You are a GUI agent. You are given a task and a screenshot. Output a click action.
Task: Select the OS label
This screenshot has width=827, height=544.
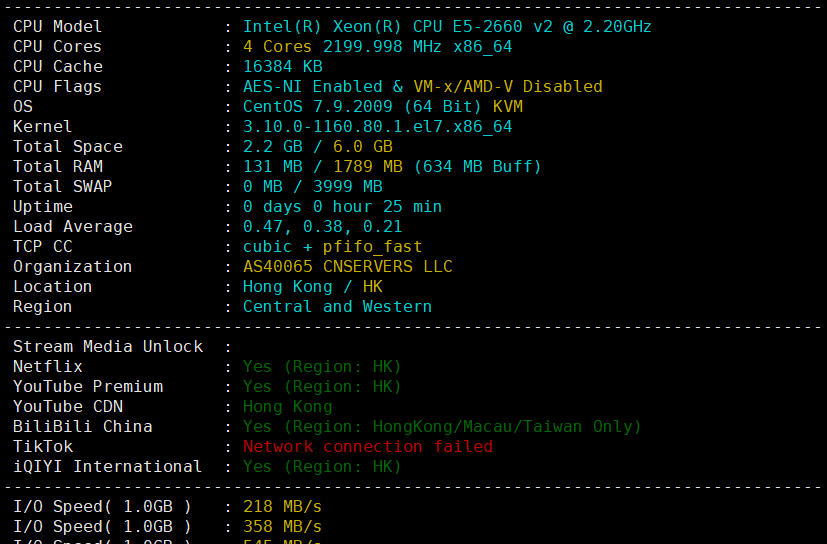pyautogui.click(x=23, y=107)
